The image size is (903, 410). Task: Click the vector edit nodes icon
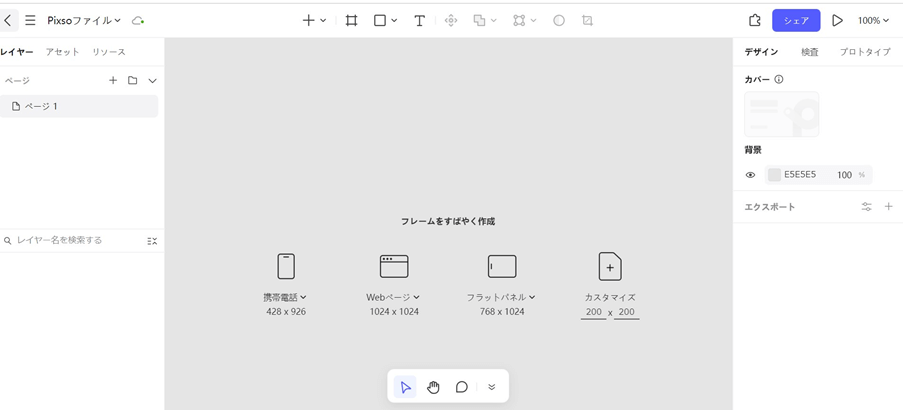coord(519,21)
